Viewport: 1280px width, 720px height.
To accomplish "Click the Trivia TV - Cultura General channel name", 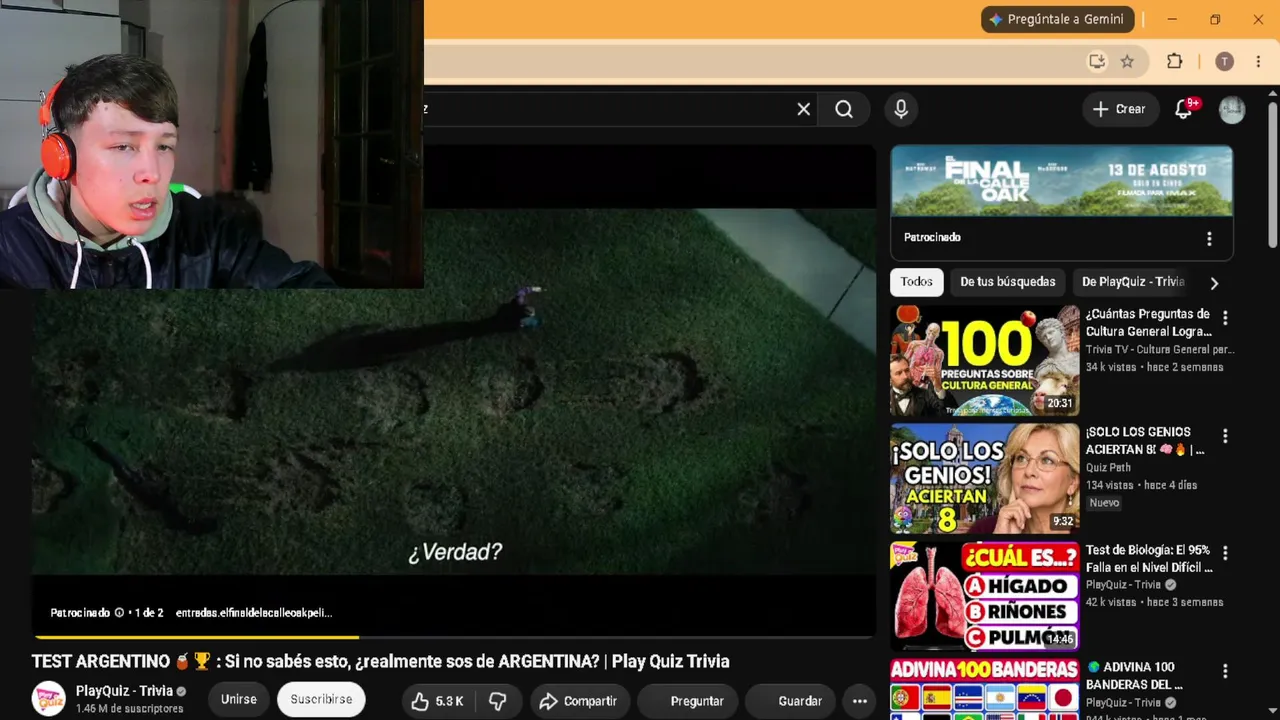I will (1160, 350).
